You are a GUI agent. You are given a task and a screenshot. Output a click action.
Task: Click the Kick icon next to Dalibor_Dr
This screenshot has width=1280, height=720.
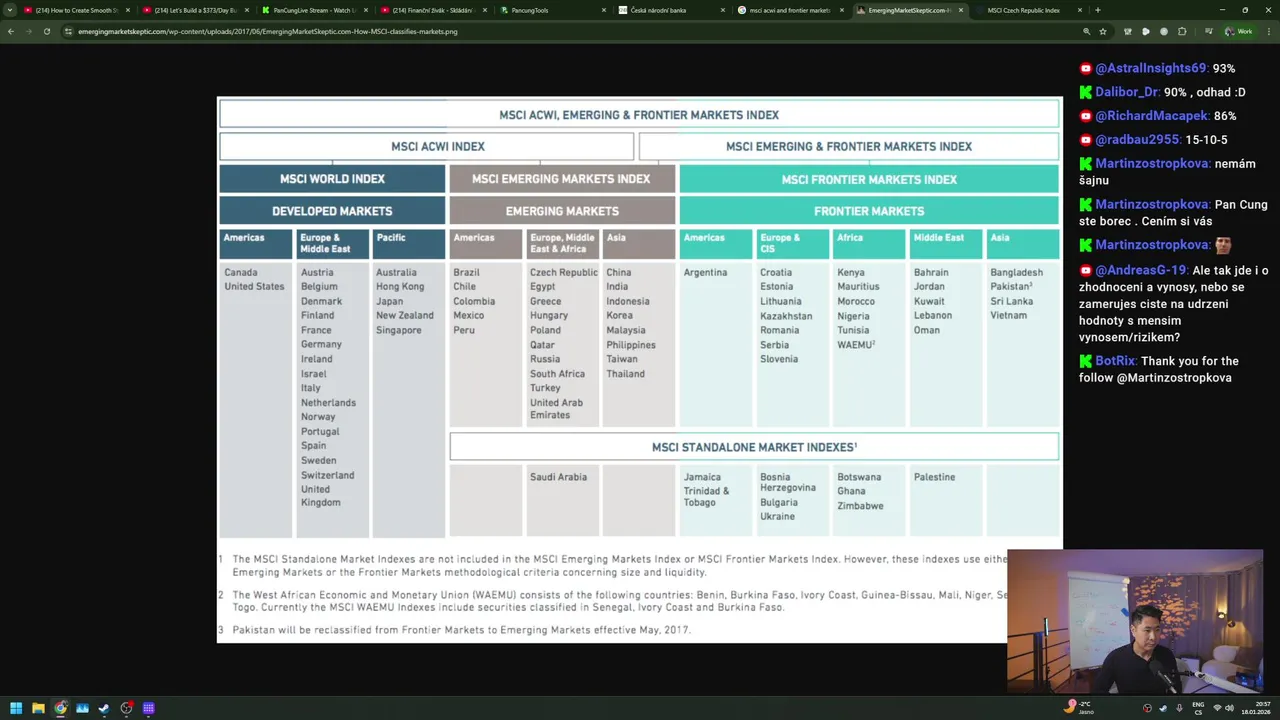point(1085,92)
